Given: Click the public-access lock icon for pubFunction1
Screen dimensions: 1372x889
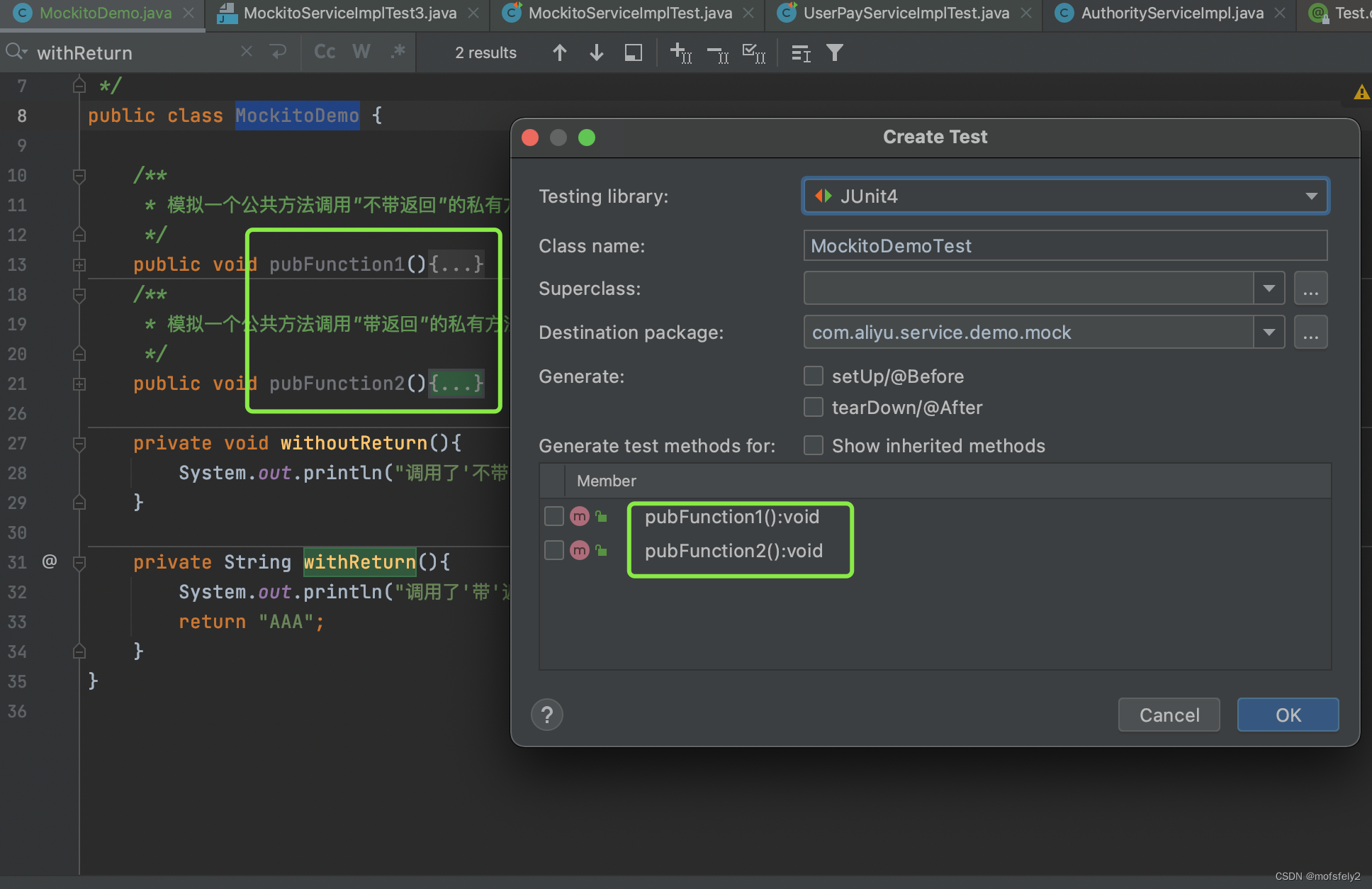Looking at the screenshot, I should (x=602, y=517).
